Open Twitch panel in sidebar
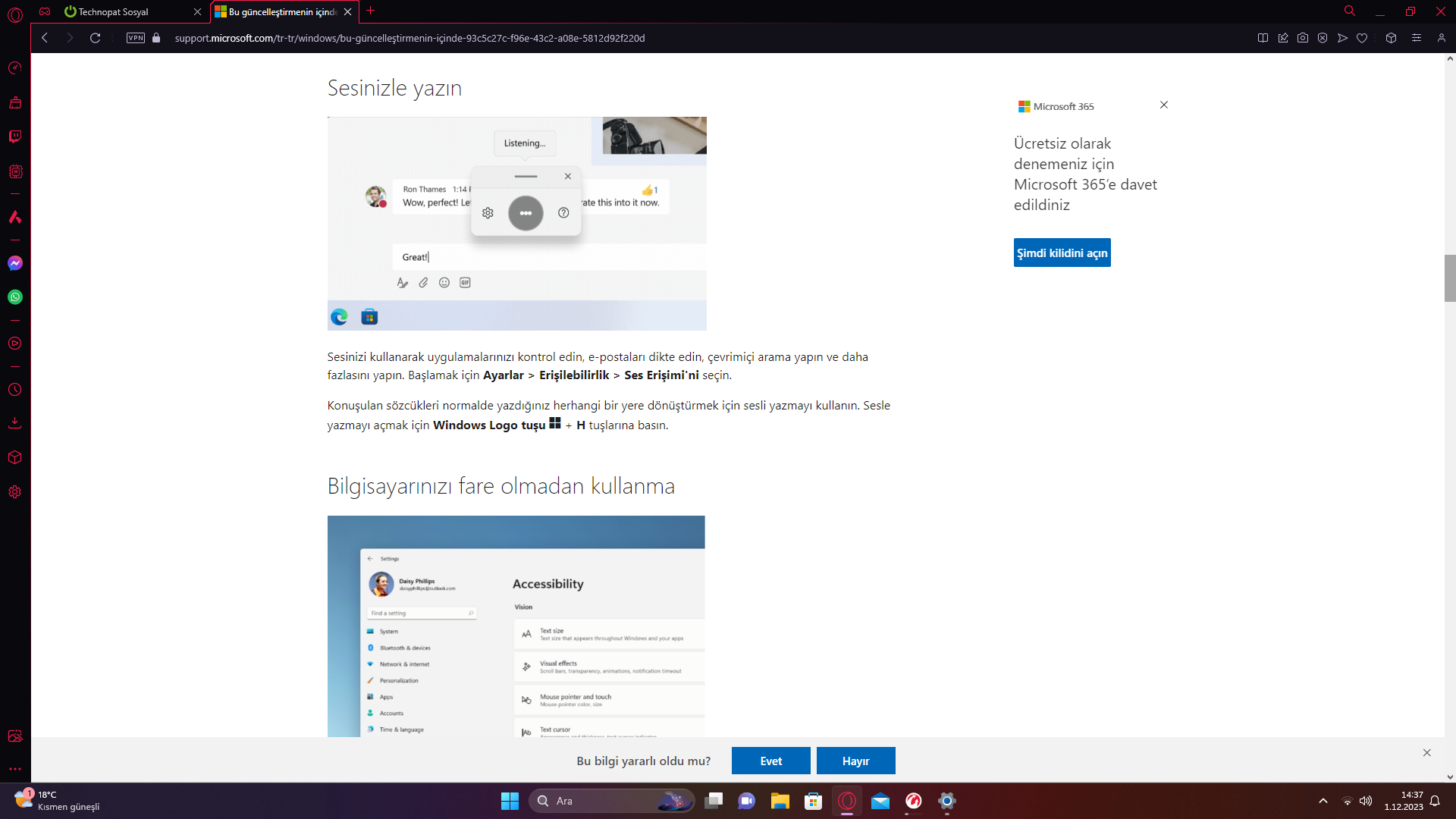This screenshot has width=1456, height=819. coord(15,136)
